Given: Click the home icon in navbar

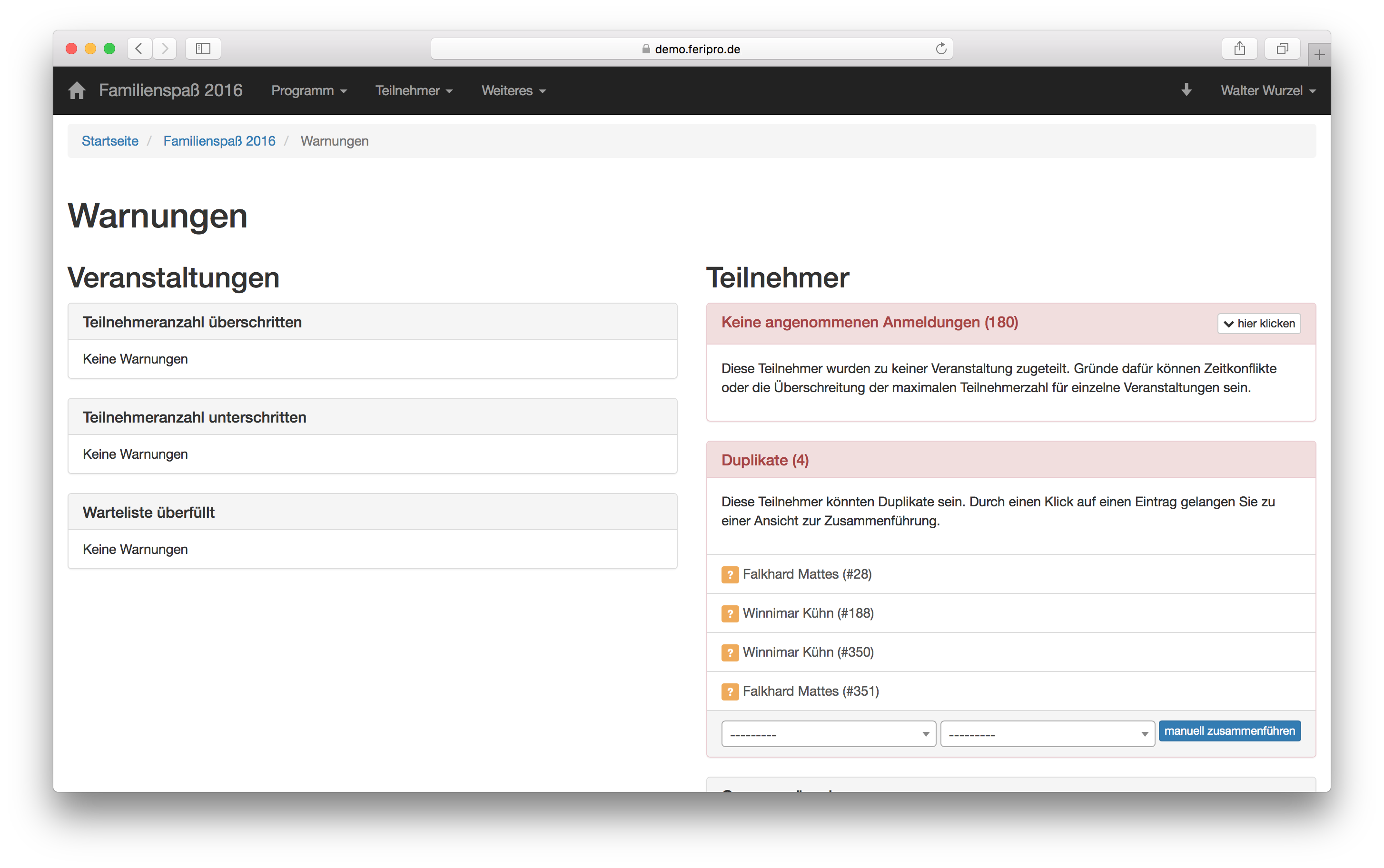Looking at the screenshot, I should [76, 91].
